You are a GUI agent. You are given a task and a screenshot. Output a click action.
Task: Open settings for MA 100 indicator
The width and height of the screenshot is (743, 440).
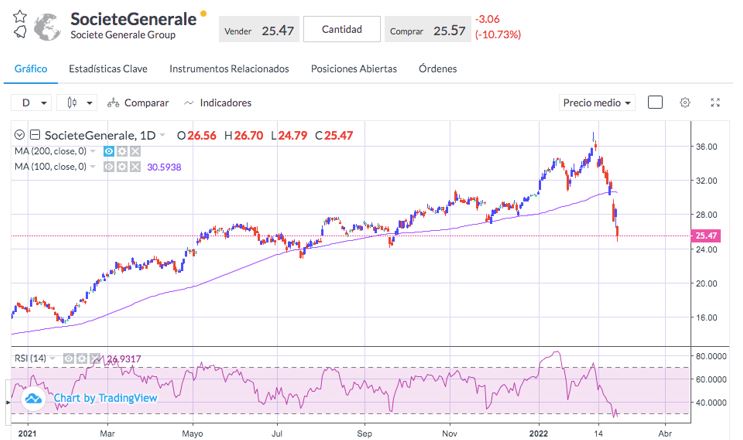point(122,167)
